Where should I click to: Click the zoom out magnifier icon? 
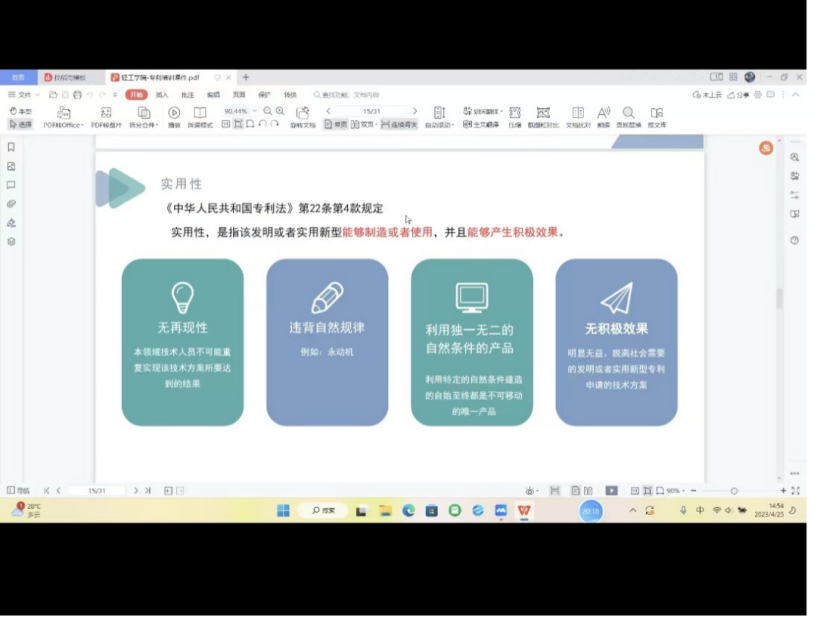(266, 111)
